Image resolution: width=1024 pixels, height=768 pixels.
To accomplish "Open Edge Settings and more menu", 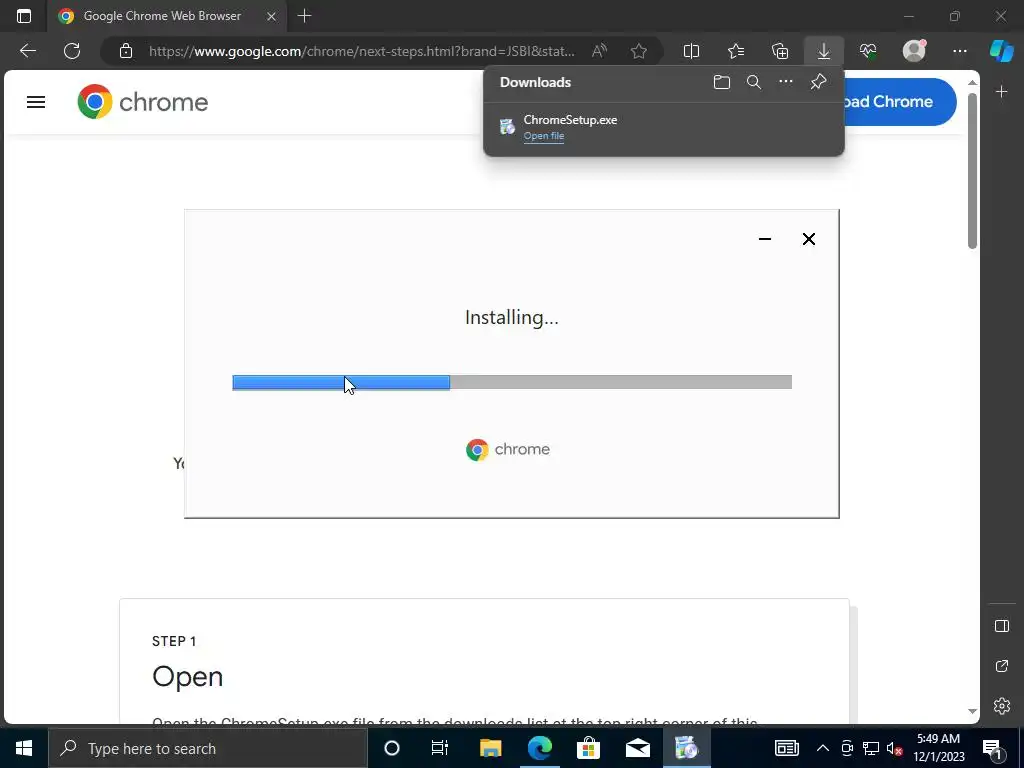I will [x=959, y=51].
